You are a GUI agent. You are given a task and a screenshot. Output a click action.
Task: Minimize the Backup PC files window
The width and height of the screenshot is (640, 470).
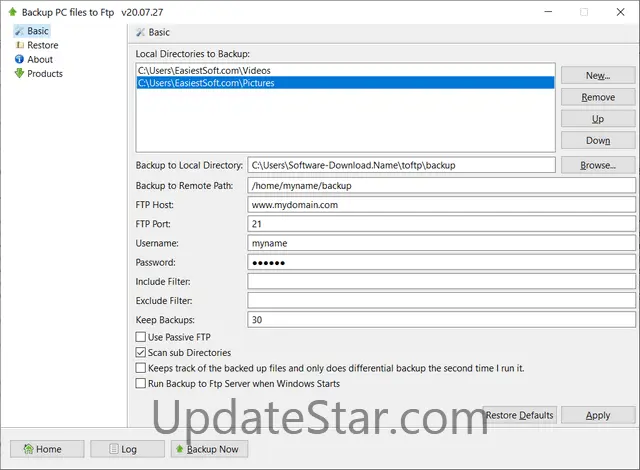(x=548, y=12)
